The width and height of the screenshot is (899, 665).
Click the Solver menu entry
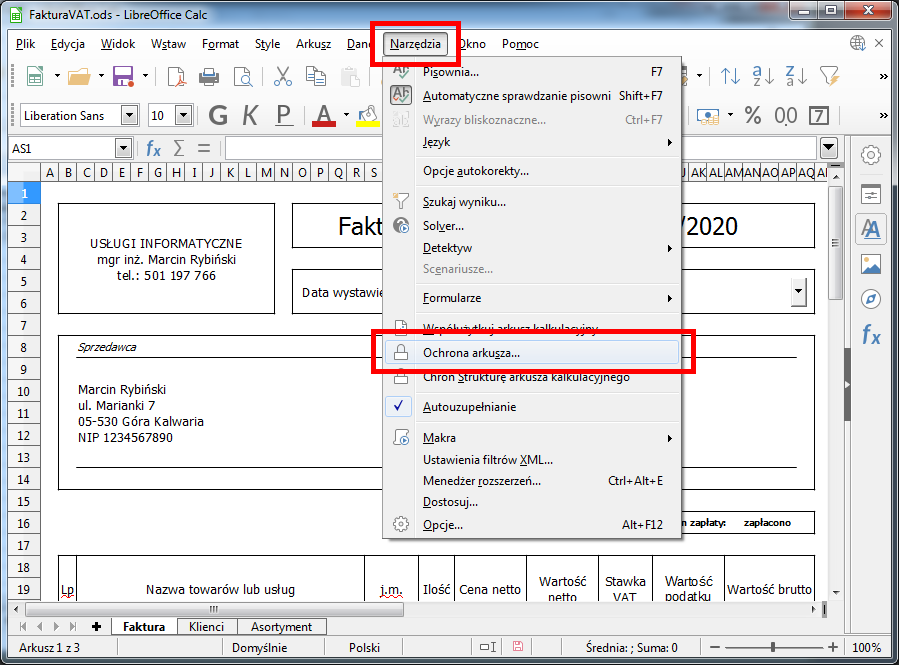(x=443, y=225)
